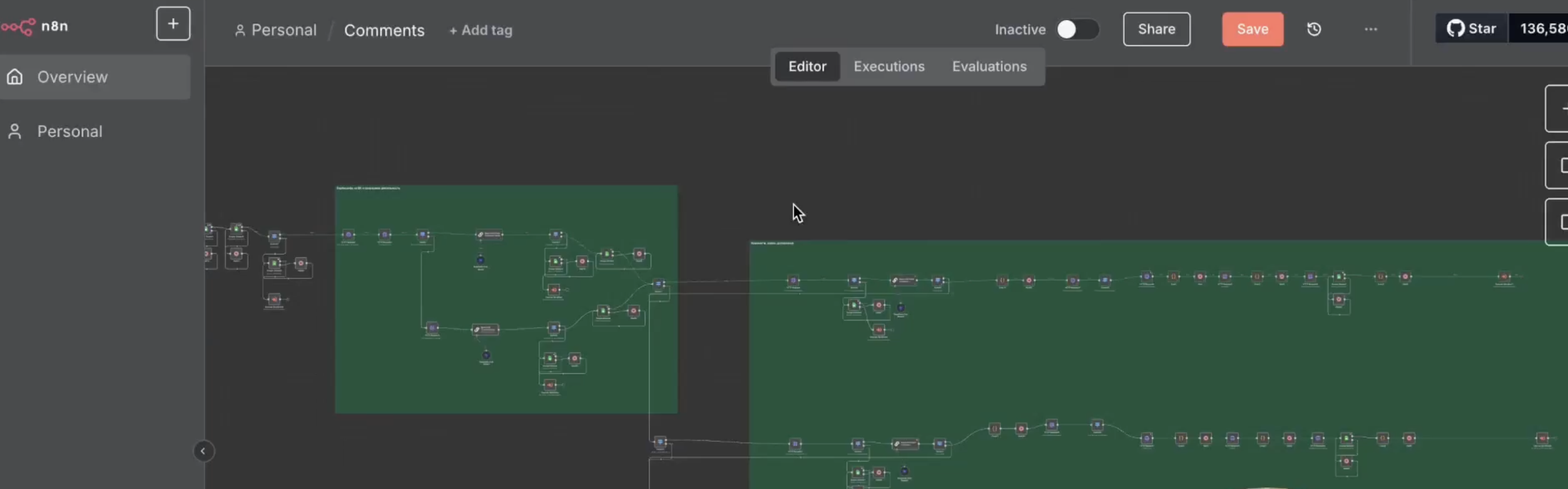Image resolution: width=1568 pixels, height=489 pixels.
Task: Open the three-dots more options menu
Action: 1371,29
